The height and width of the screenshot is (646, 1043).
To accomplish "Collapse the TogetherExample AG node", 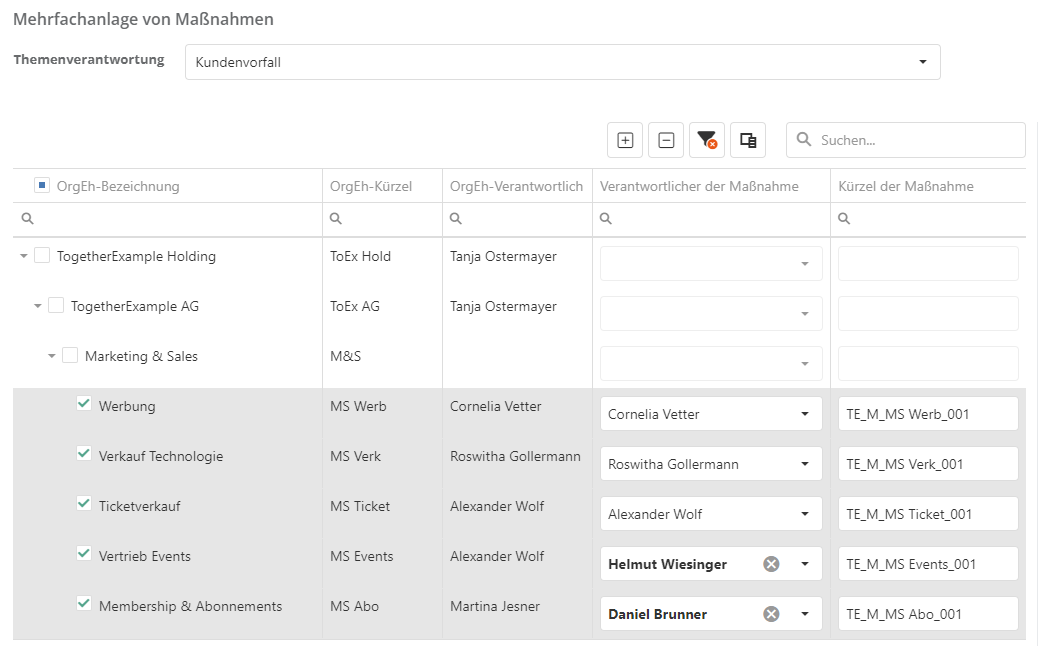I will tap(38, 306).
